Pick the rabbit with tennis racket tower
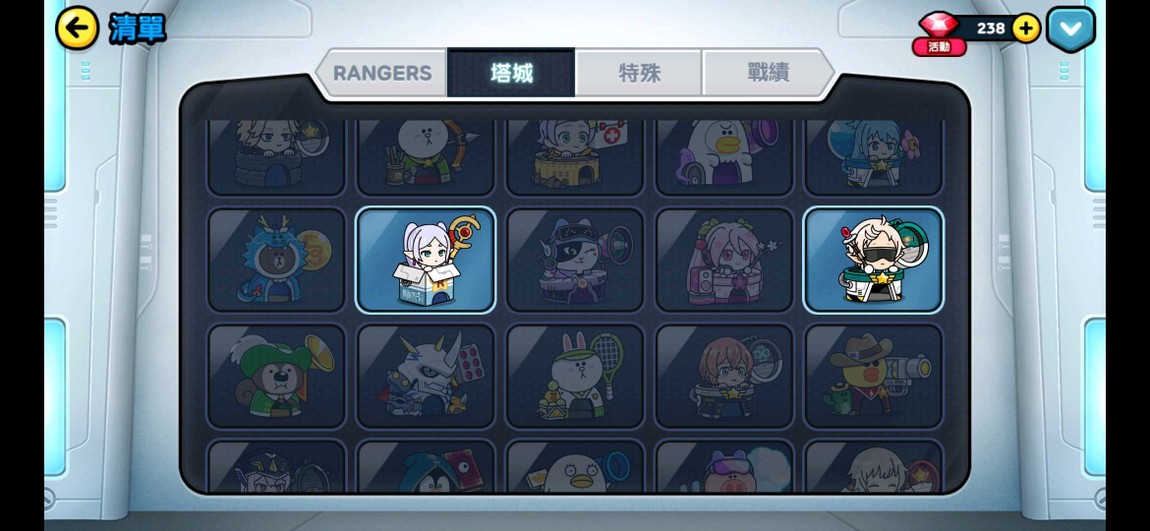 (575, 376)
